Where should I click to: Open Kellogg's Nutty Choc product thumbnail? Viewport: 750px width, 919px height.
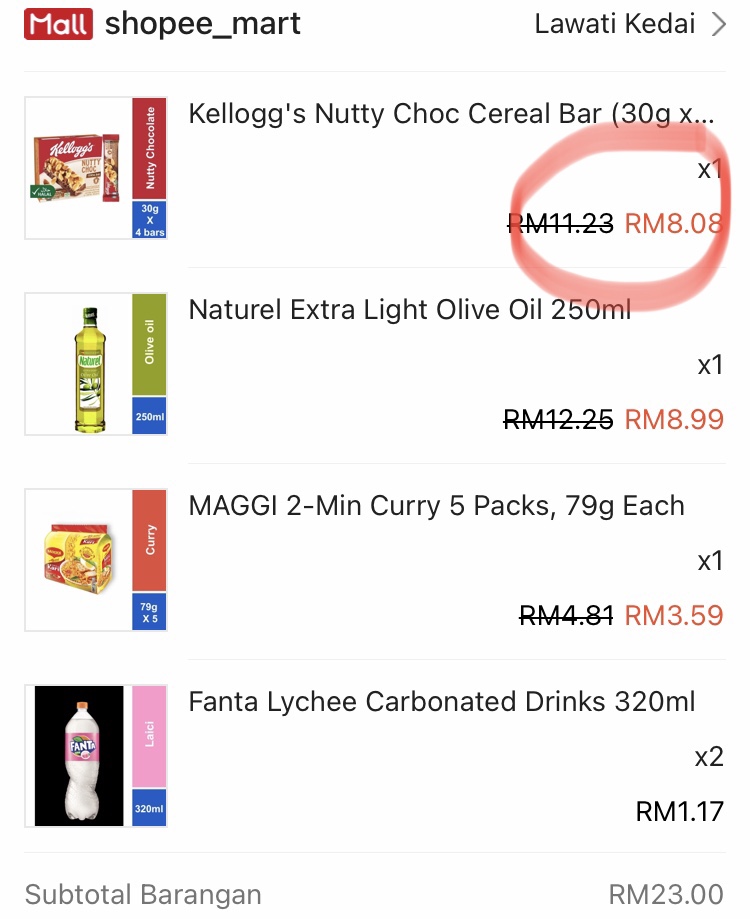(96, 168)
